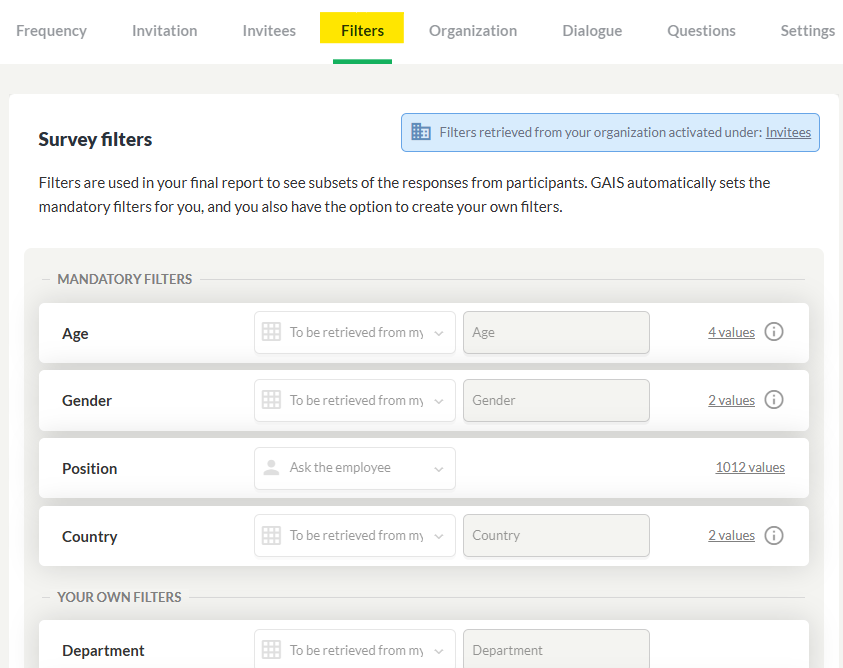Image resolution: width=843 pixels, height=668 pixels.
Task: Open the Frequency tab
Action: 51,31
